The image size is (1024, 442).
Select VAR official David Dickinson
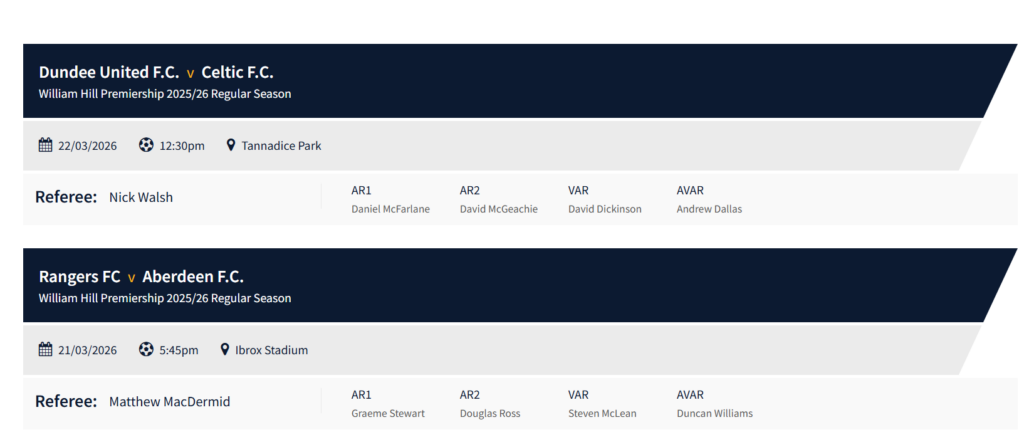coord(605,209)
